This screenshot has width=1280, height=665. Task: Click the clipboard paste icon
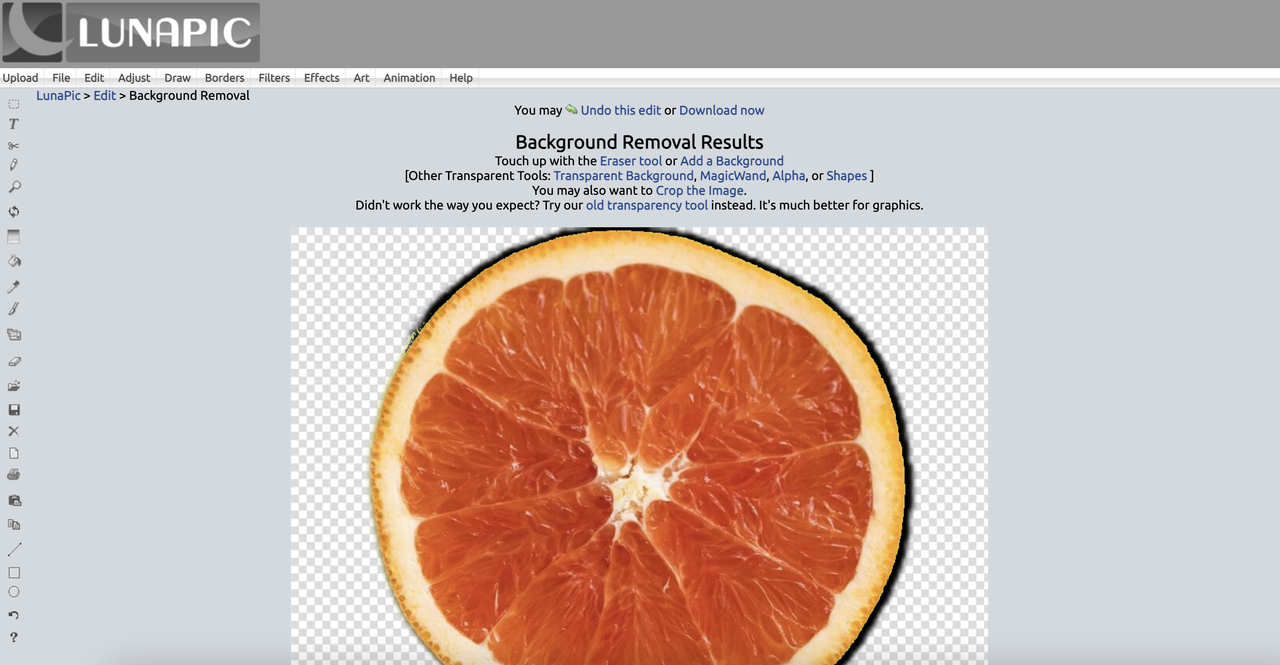coord(14,500)
